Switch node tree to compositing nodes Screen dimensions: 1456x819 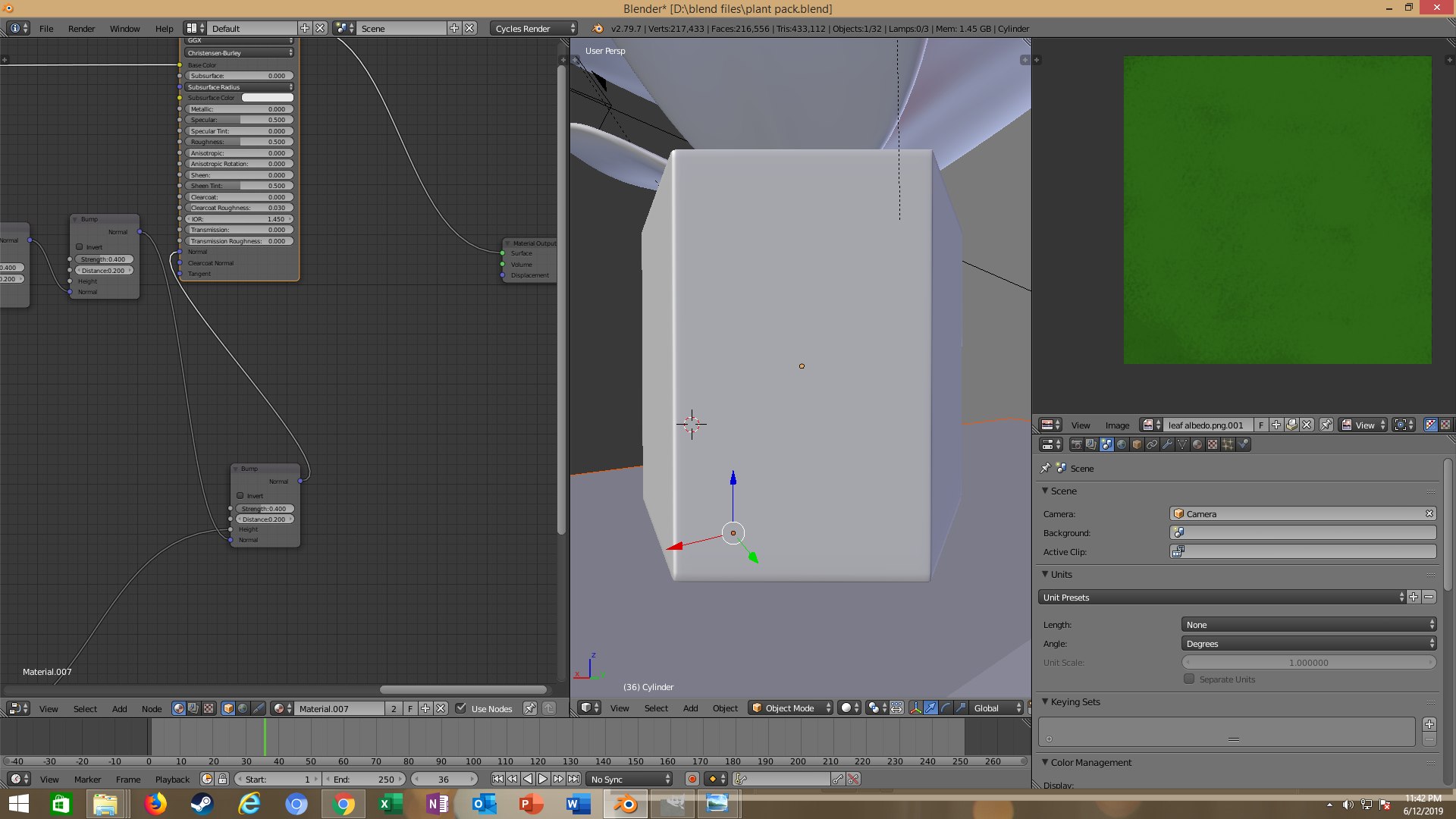coord(193,708)
